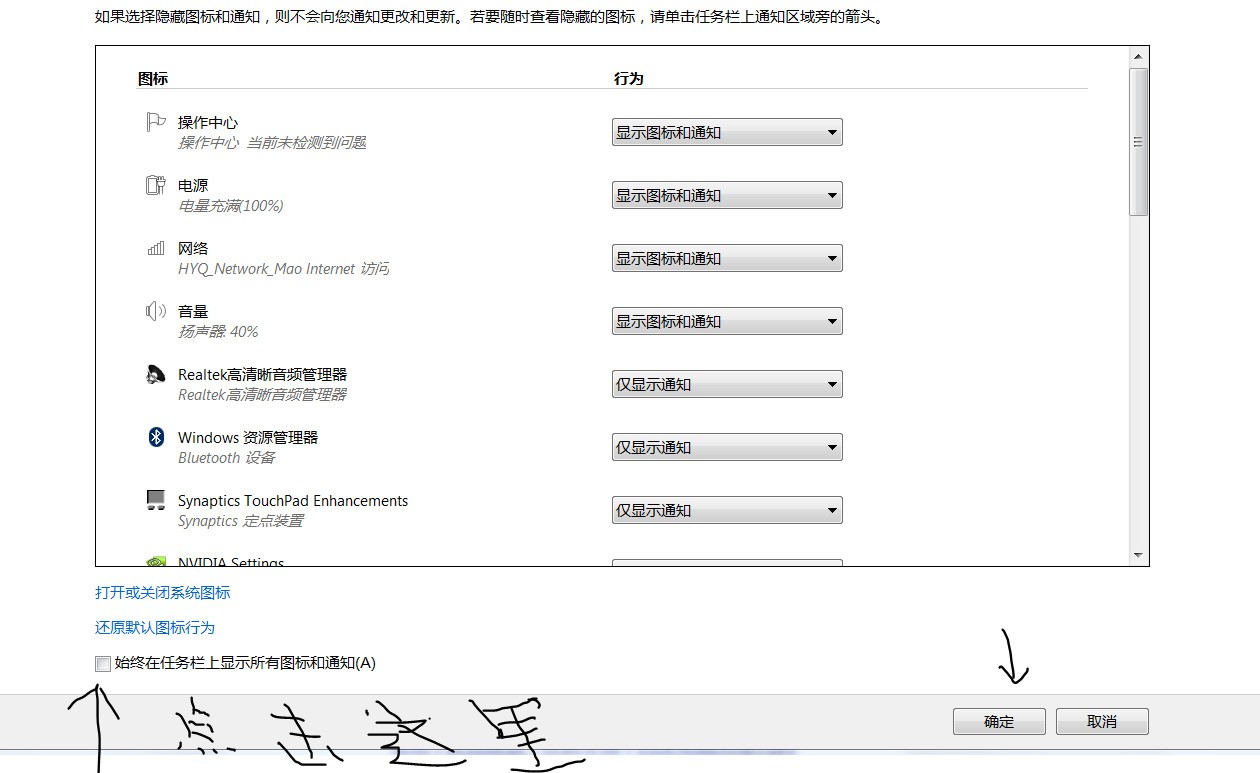The width and height of the screenshot is (1260, 773).
Task: Open the Realtek 仅显示通知 dropdown
Action: (727, 384)
